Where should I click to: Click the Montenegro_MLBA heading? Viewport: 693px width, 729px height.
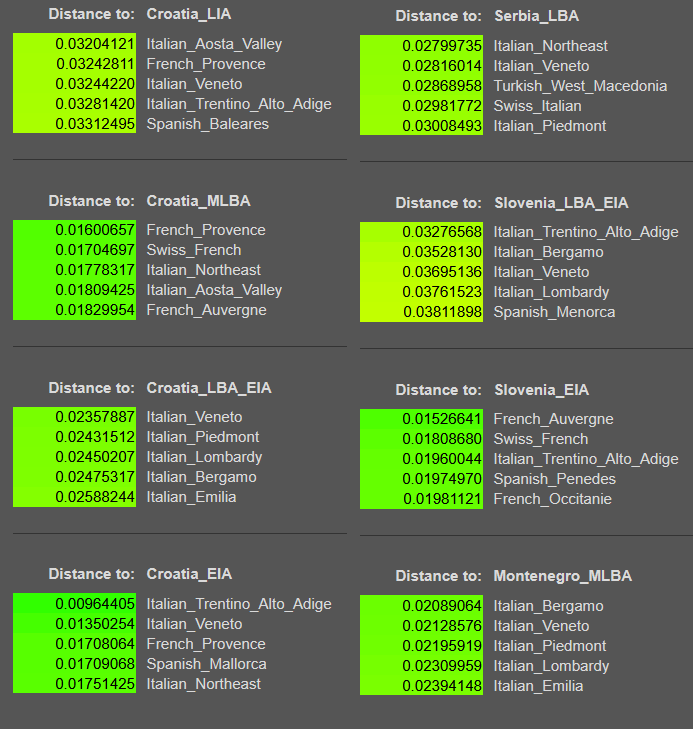562,576
